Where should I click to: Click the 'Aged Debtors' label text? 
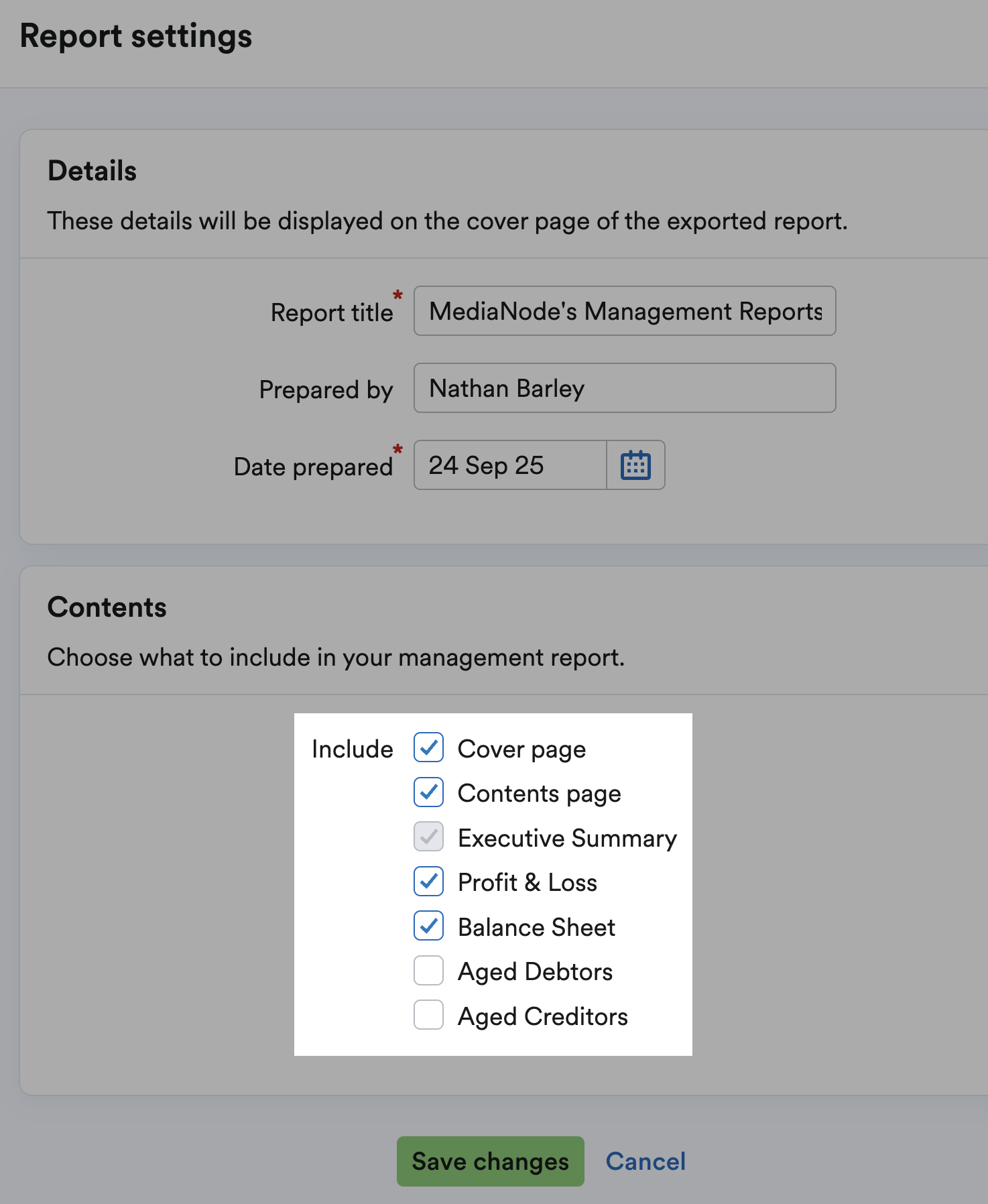(535, 971)
